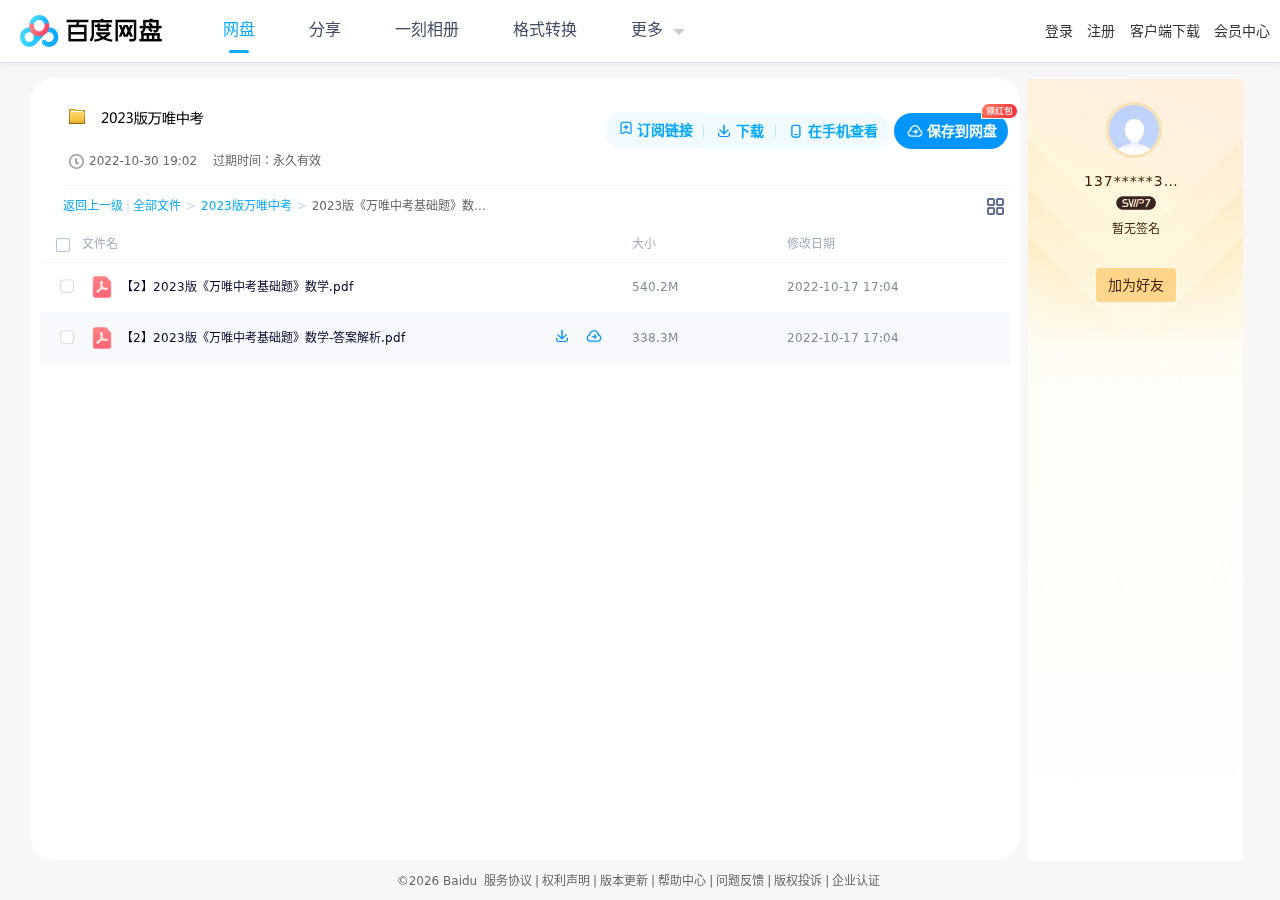The image size is (1280, 900).
Task: Toggle the select-all files checkbox
Action: coord(63,245)
